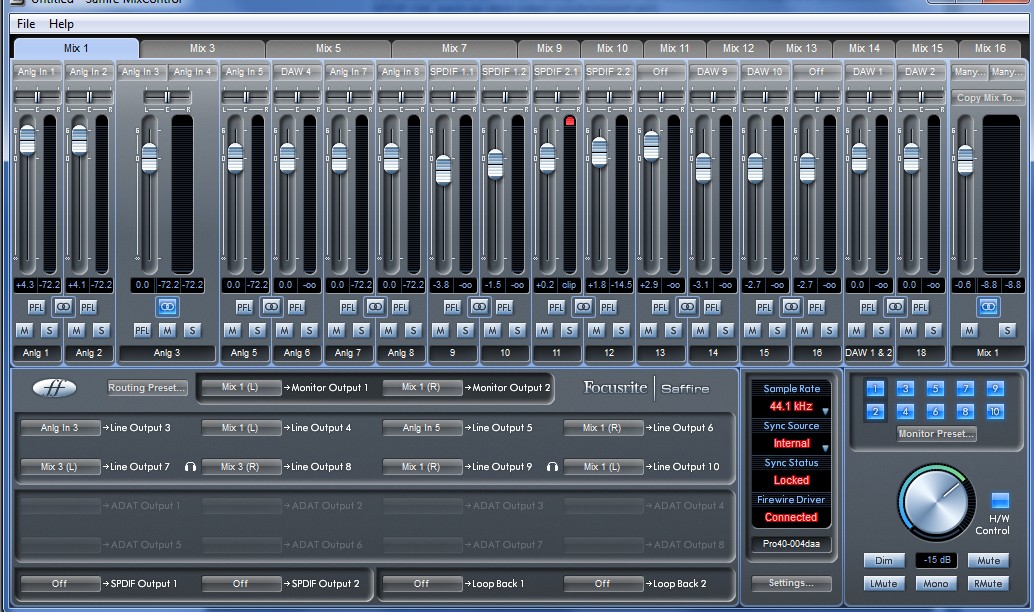Click the pan slider above Anlg 1 fader
This screenshot has height=612, width=1034.
37,98
